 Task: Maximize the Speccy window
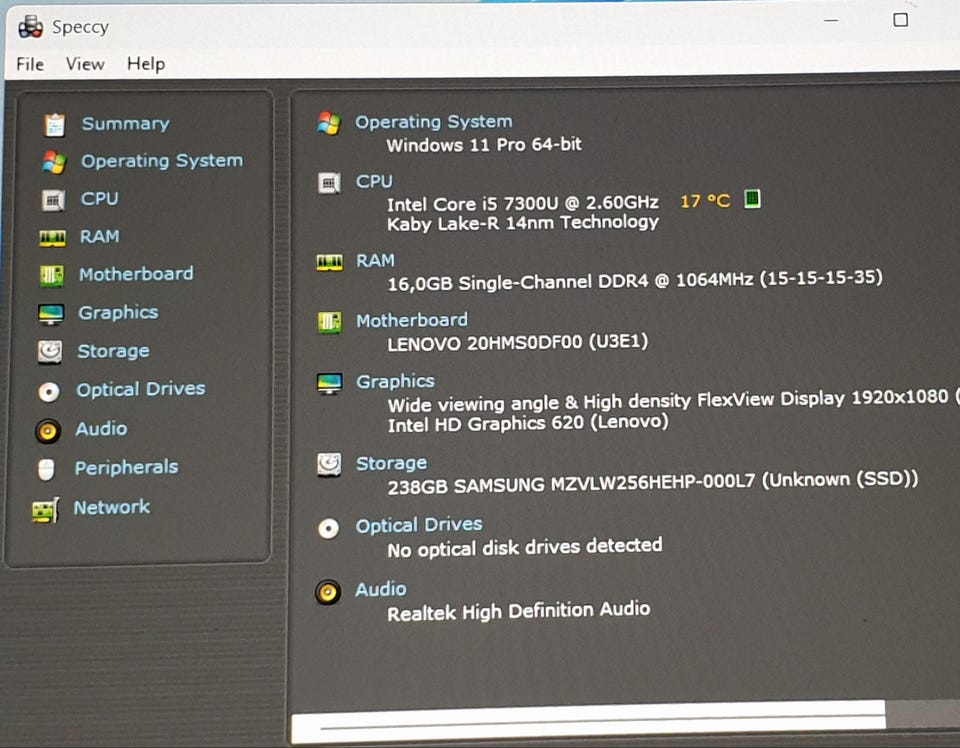pos(901,20)
